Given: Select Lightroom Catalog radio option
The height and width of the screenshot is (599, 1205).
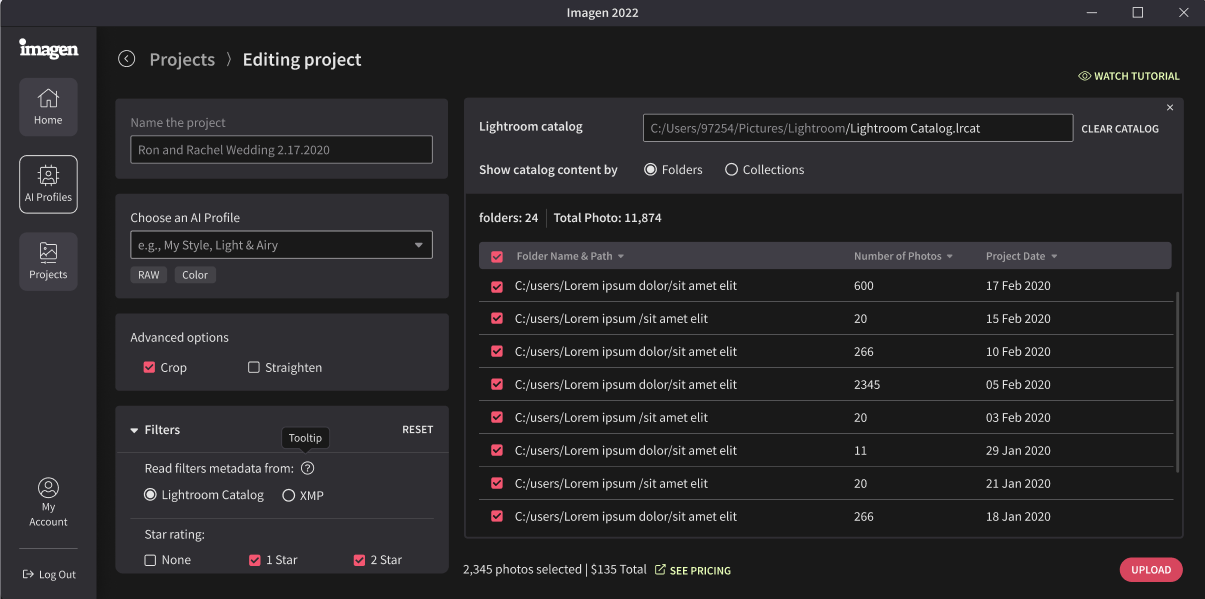Looking at the screenshot, I should [150, 495].
